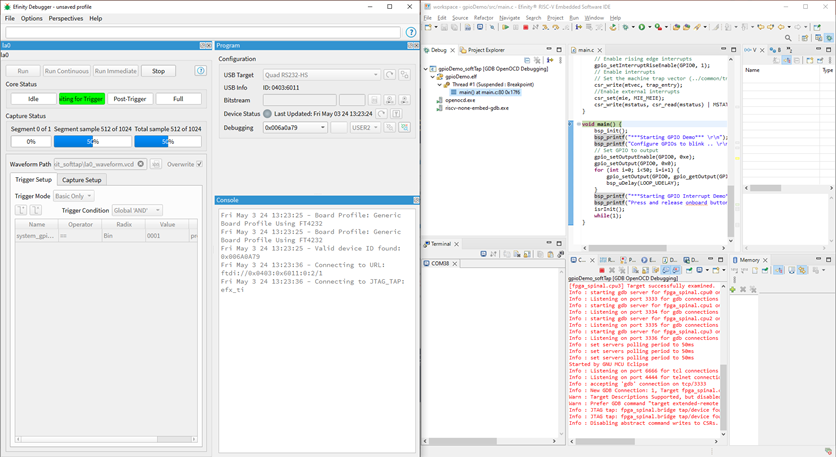The image size is (836, 457).
Task: Click green plus Add Memory Monitor icon
Action: point(733,289)
